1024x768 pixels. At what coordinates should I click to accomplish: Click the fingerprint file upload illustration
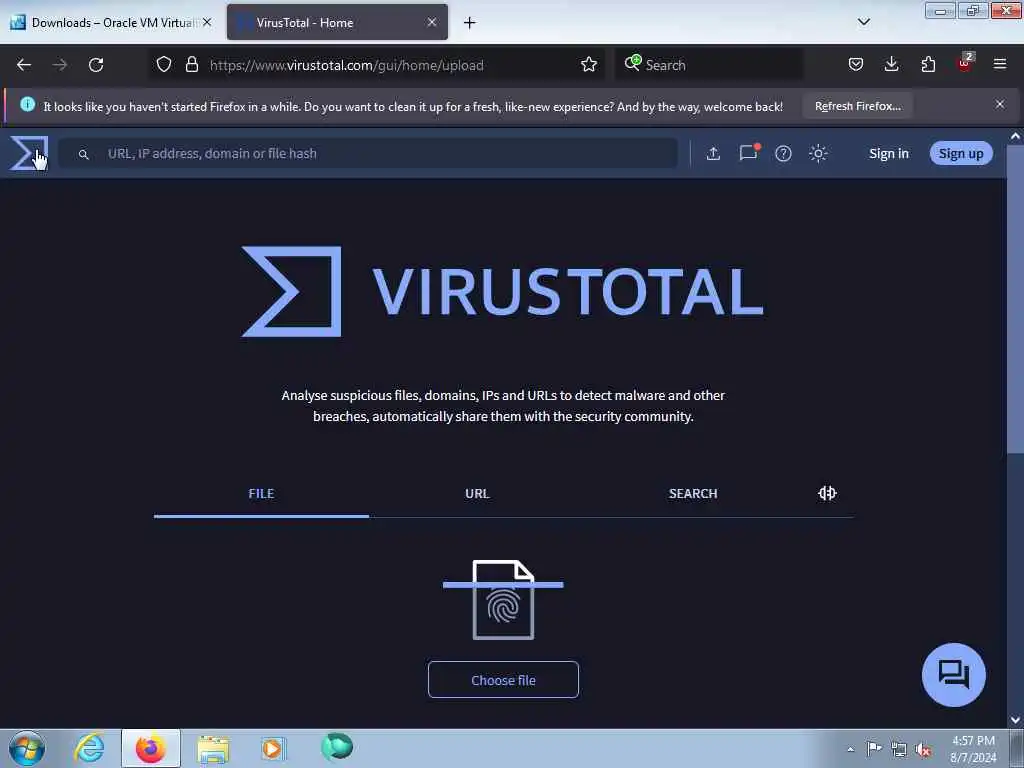click(x=503, y=600)
